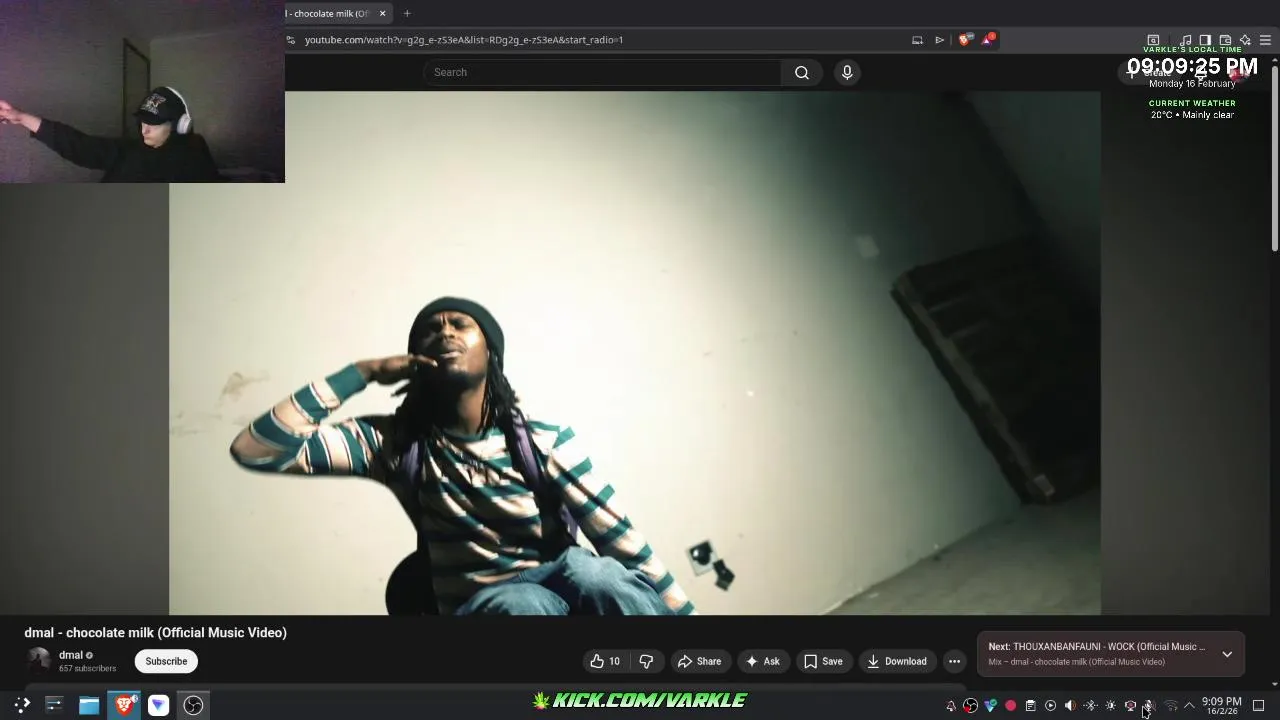Open browser hamburger main menu
This screenshot has width=1280, height=720.
[x=1265, y=40]
